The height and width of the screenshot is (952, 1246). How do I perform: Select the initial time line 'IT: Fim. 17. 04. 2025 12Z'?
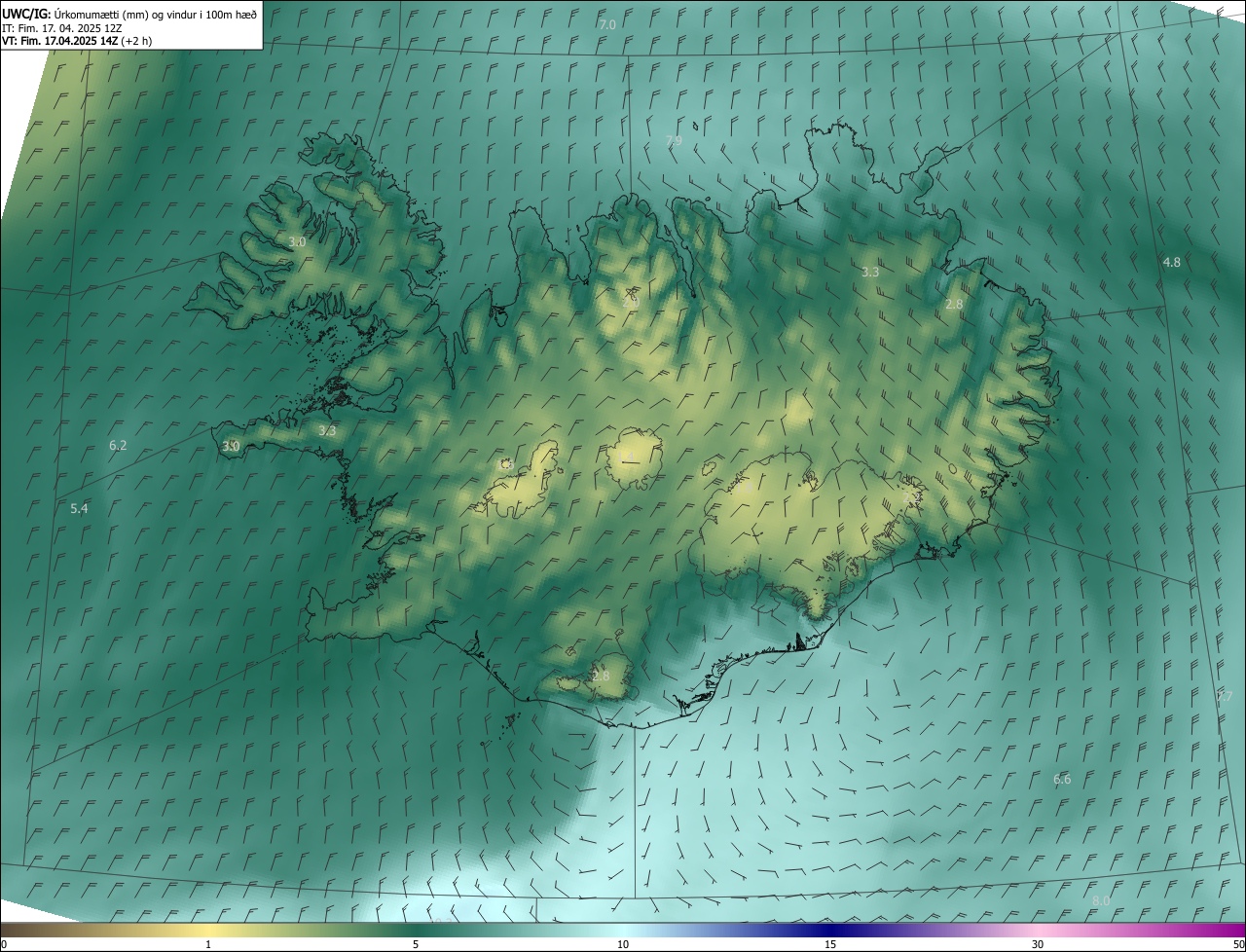[x=61, y=28]
